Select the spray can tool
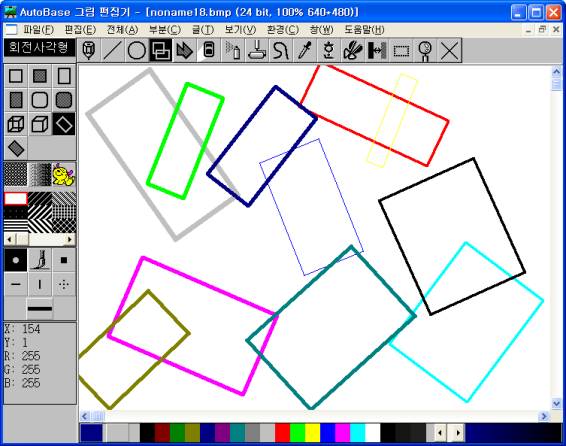 [x=233, y=51]
